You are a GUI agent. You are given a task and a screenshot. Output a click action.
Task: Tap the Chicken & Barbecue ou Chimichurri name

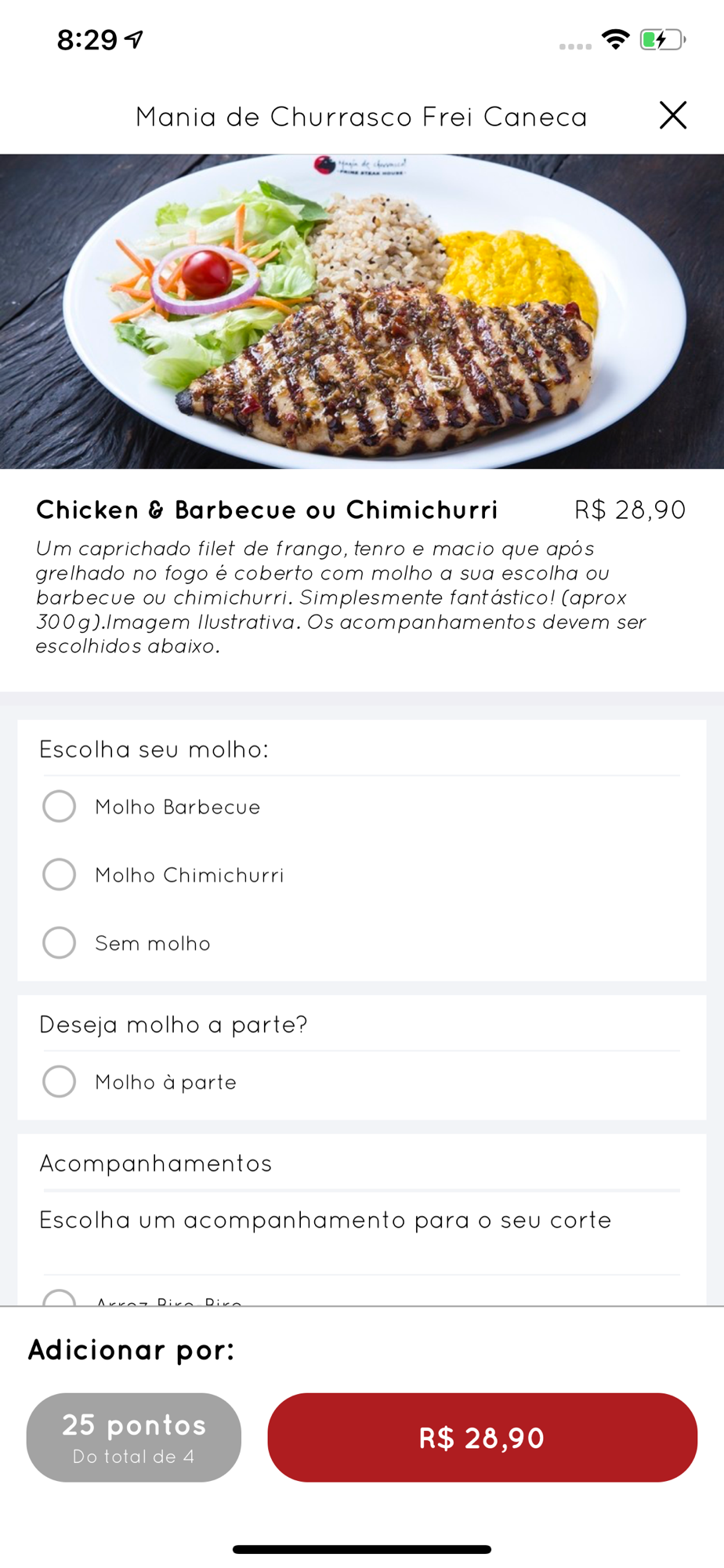coord(267,510)
